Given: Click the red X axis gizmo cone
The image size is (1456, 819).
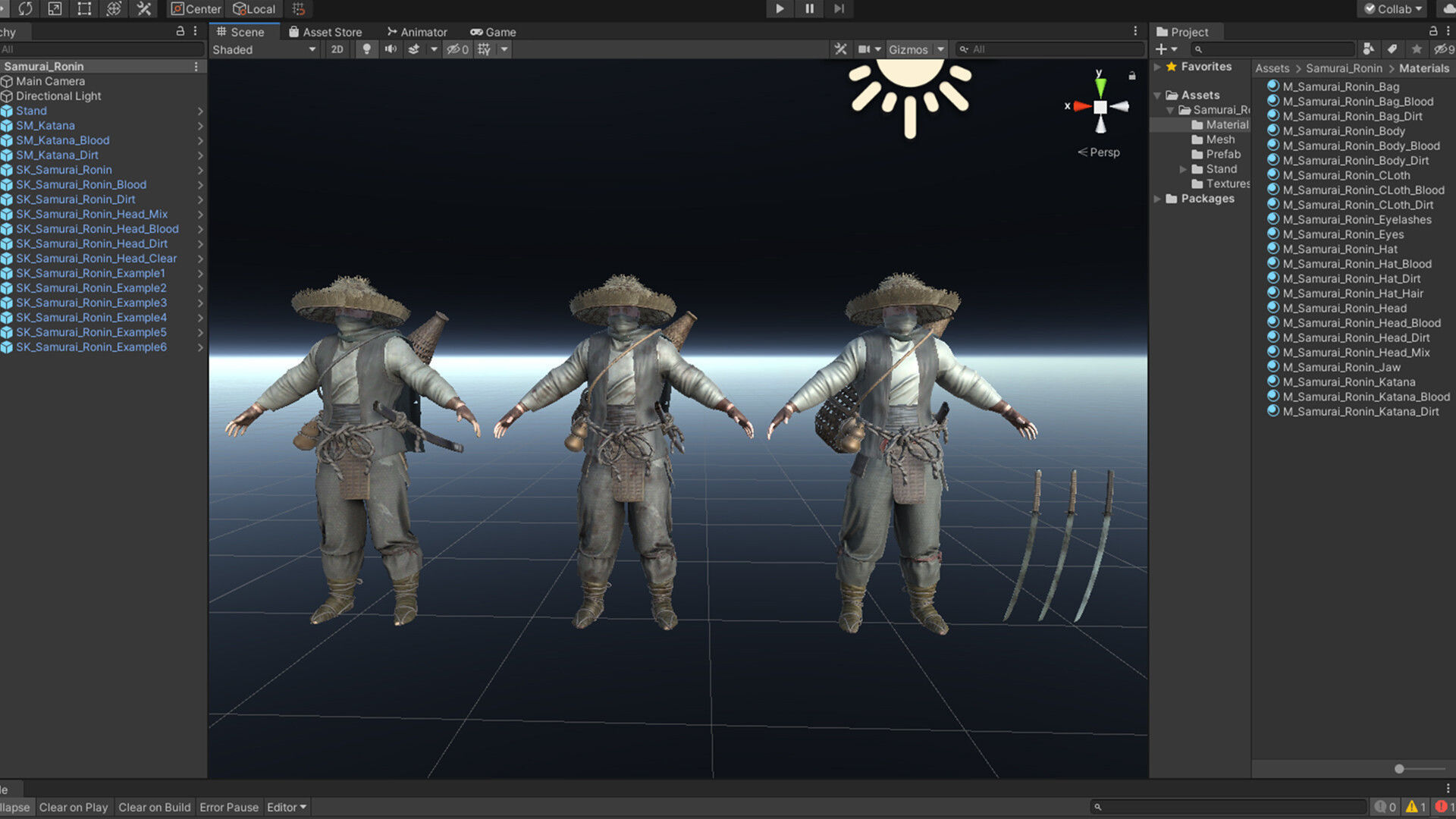Looking at the screenshot, I should pos(1081,106).
